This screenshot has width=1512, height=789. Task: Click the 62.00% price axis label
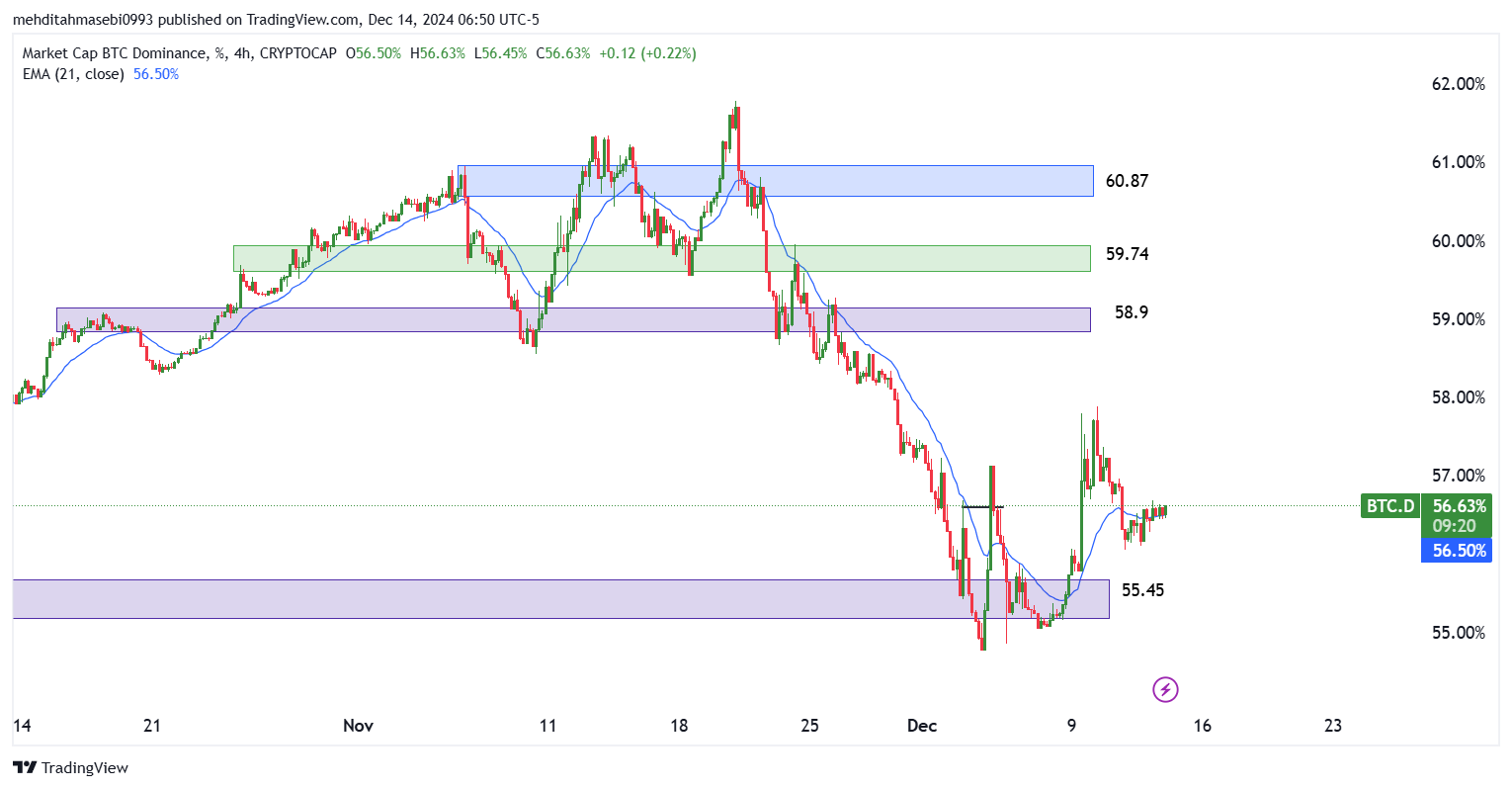tap(1458, 84)
